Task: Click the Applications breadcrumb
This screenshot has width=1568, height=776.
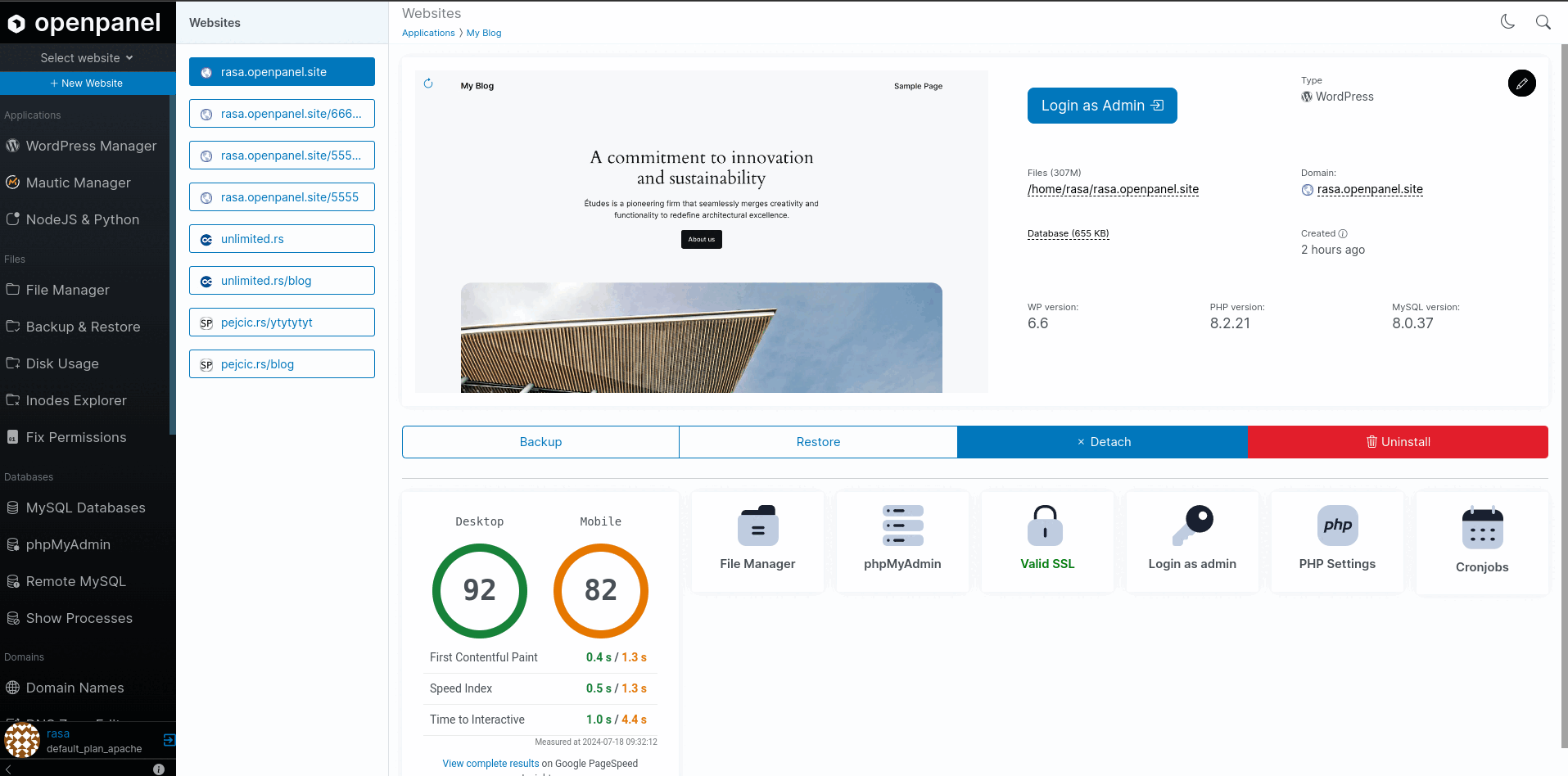Action: click(428, 33)
